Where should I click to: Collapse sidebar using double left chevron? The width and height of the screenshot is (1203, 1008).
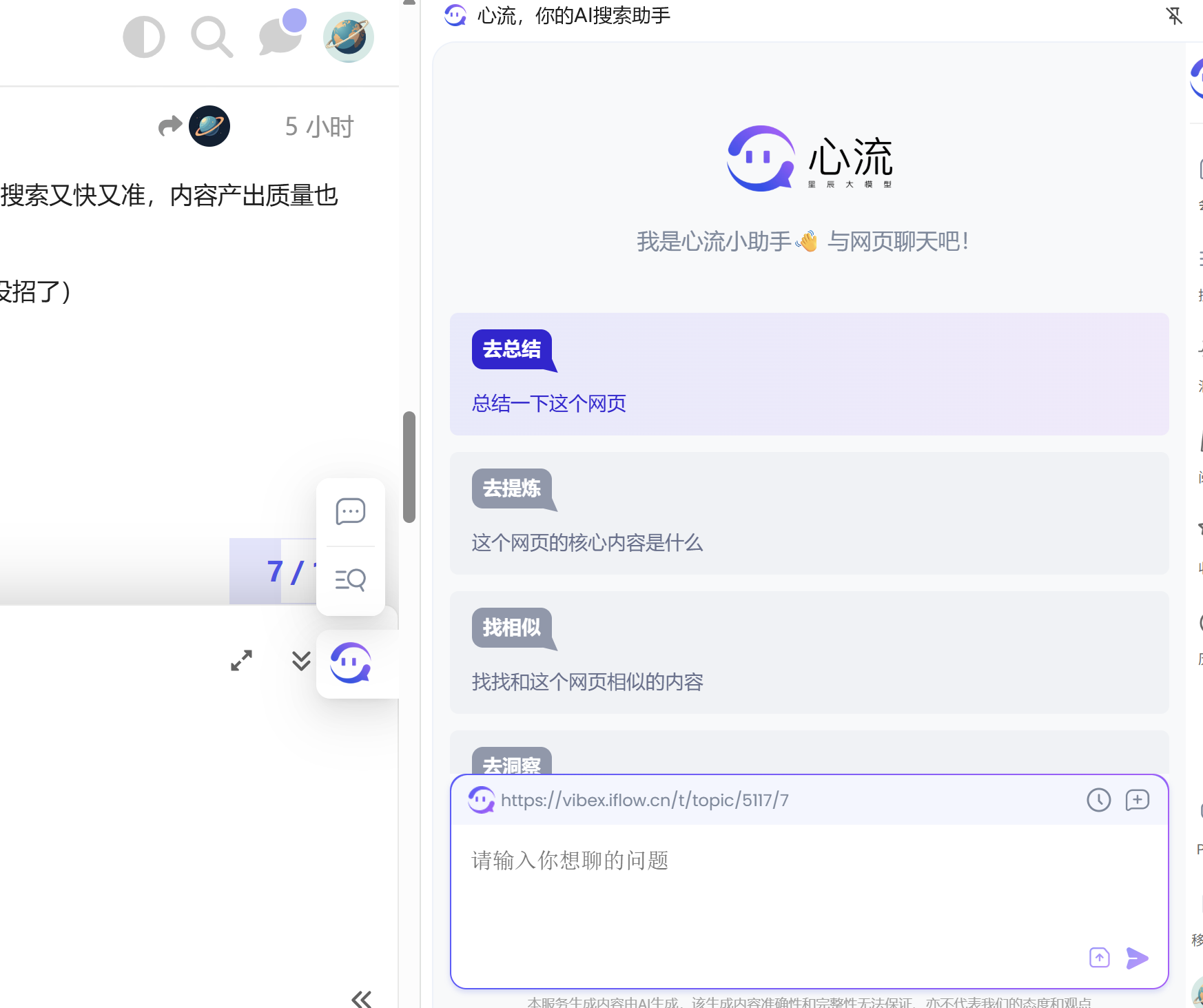pyautogui.click(x=362, y=998)
